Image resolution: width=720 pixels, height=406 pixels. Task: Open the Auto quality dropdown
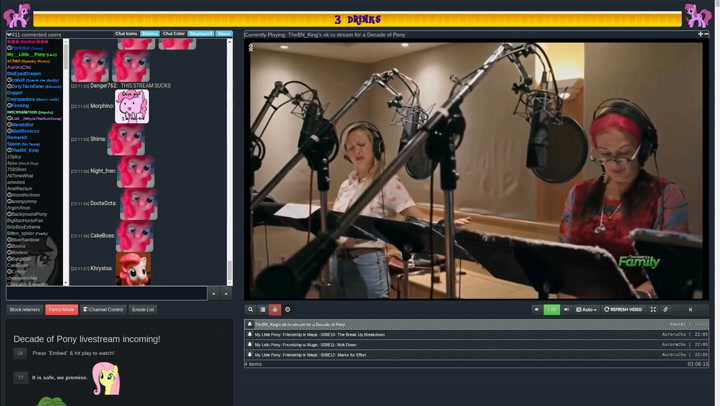click(x=586, y=310)
